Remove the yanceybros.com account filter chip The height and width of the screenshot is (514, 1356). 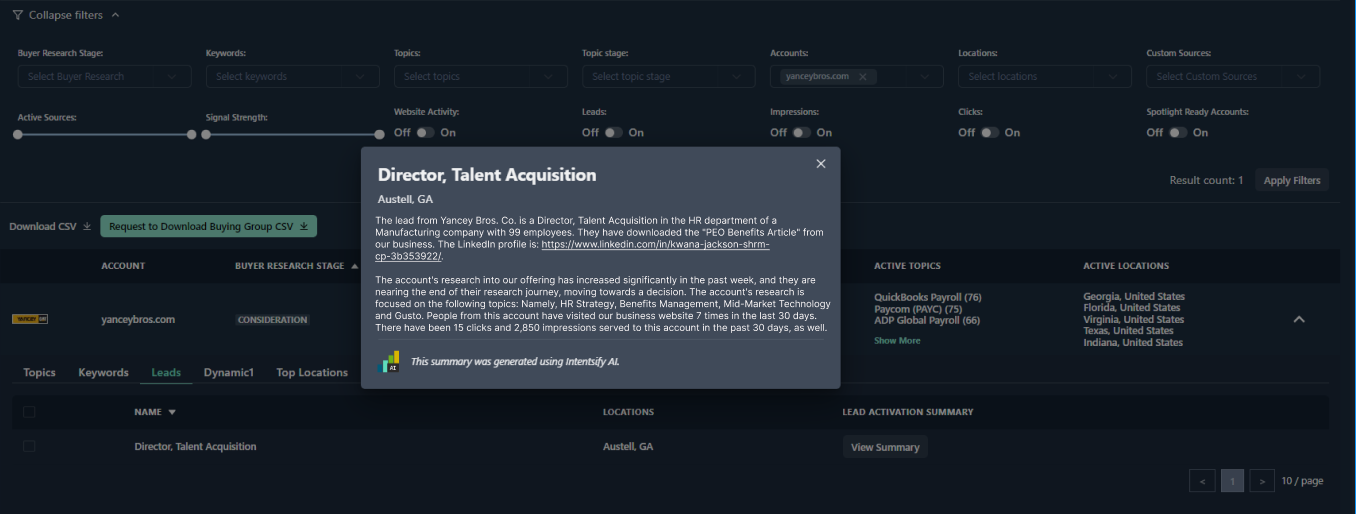pyautogui.click(x=862, y=77)
